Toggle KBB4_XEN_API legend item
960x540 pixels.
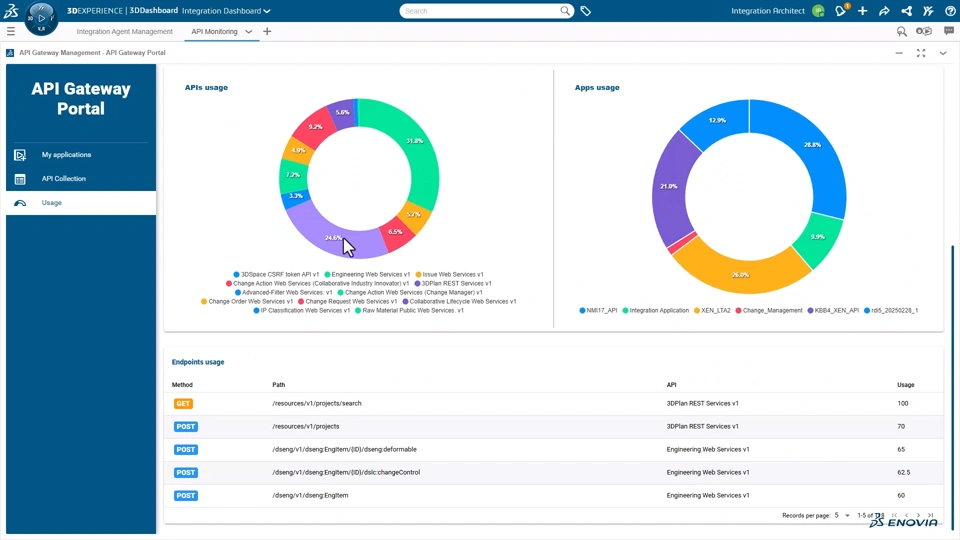tap(833, 310)
